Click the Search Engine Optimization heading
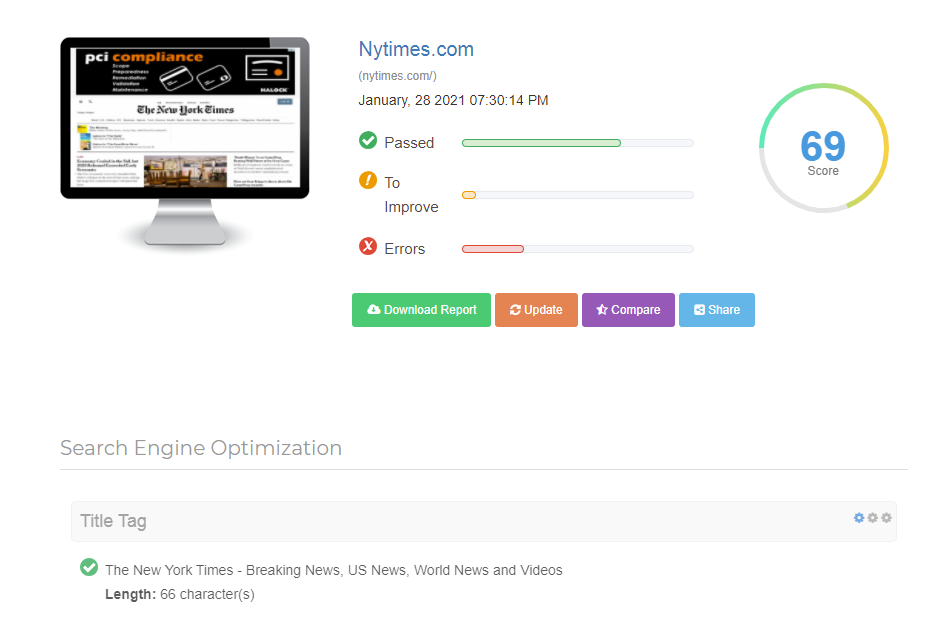 click(x=201, y=448)
